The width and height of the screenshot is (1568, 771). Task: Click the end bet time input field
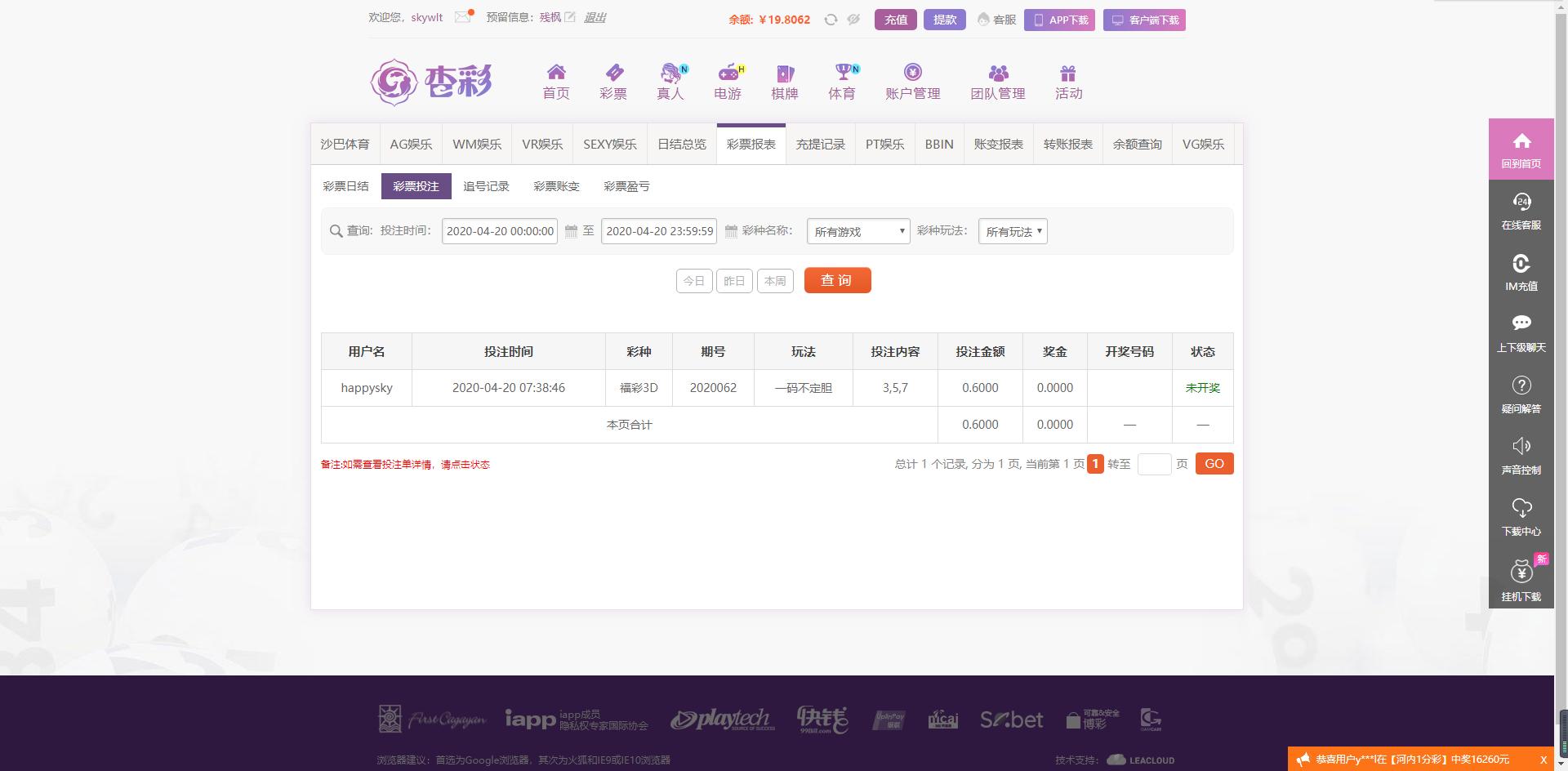pos(659,231)
